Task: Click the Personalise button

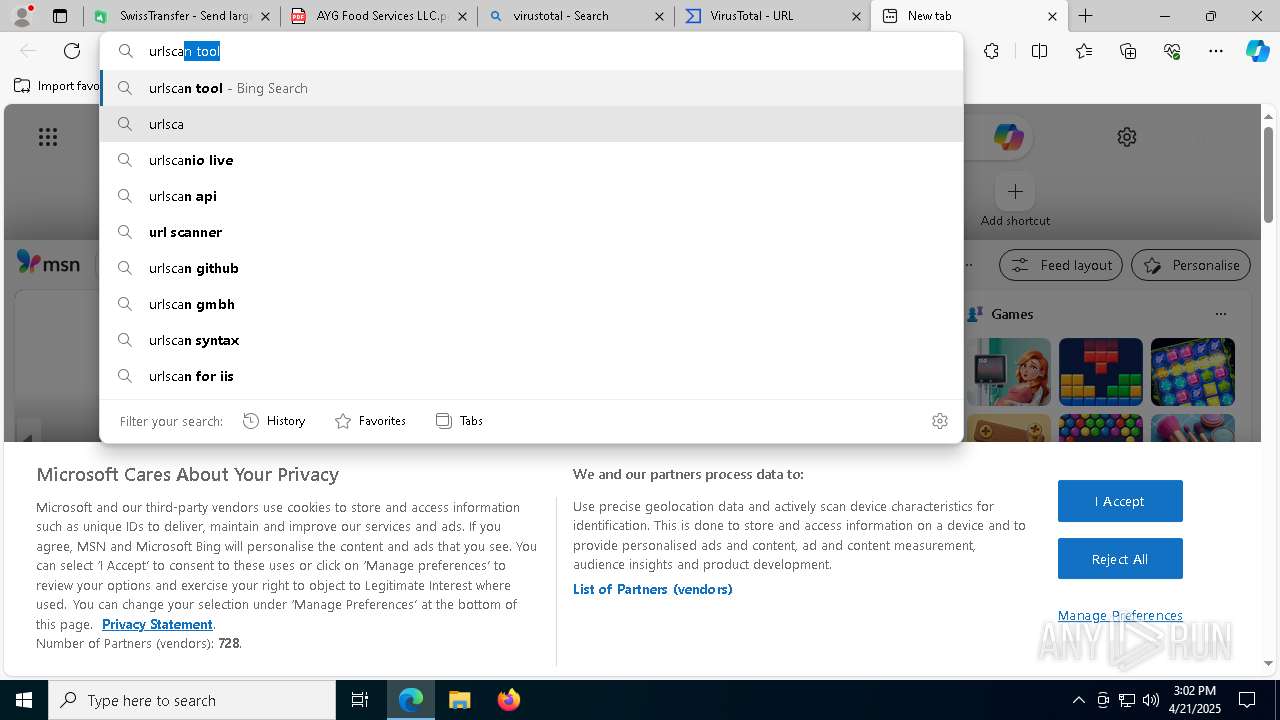Action: pos(1191,265)
